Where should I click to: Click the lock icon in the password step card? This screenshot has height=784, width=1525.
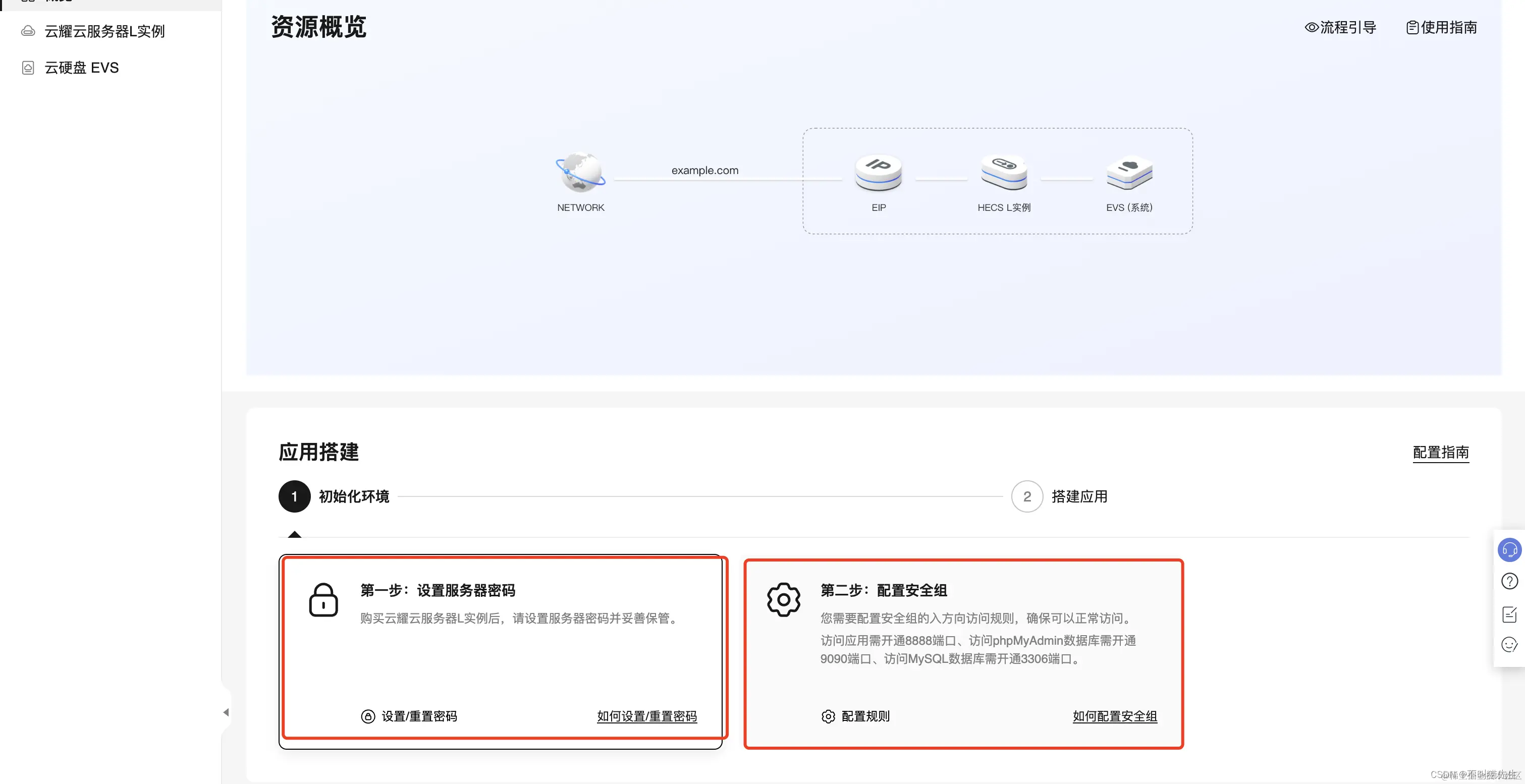click(323, 599)
